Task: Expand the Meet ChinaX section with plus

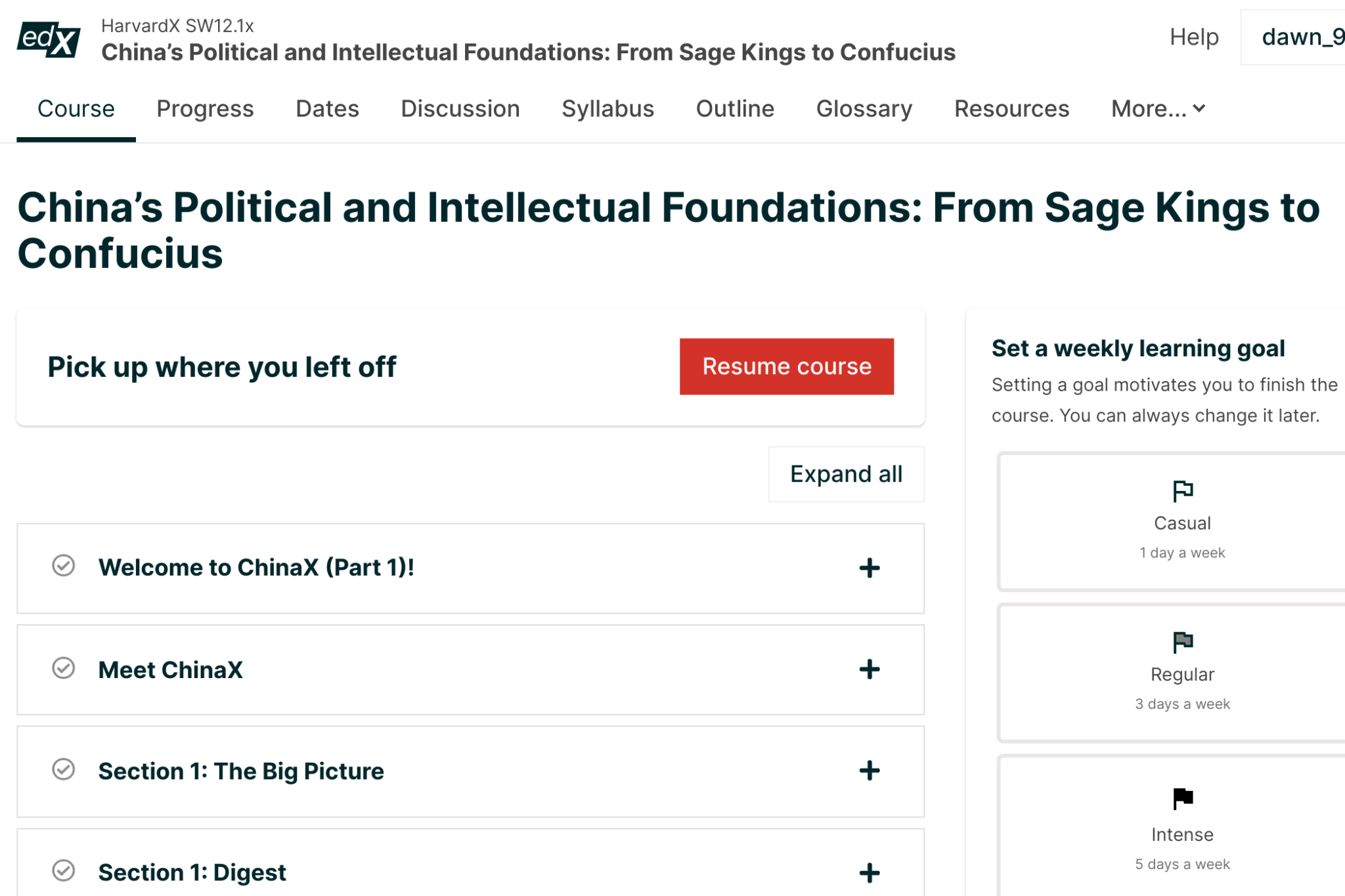Action: [x=869, y=670]
